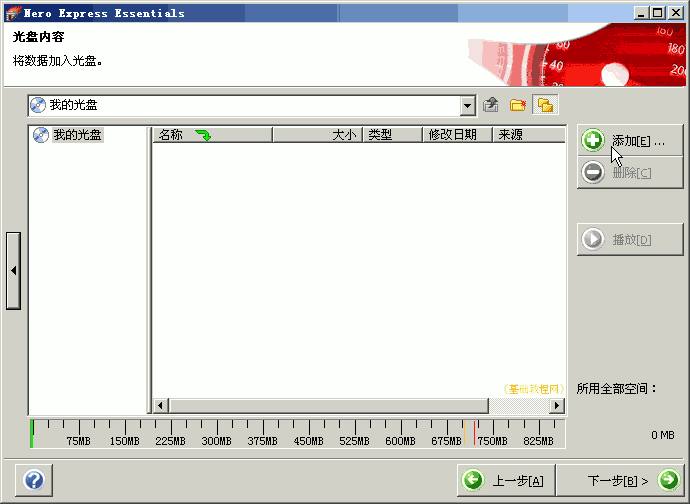This screenshot has height=504, width=690.
Task: Toggle the folder tree view icon
Action: [545, 105]
